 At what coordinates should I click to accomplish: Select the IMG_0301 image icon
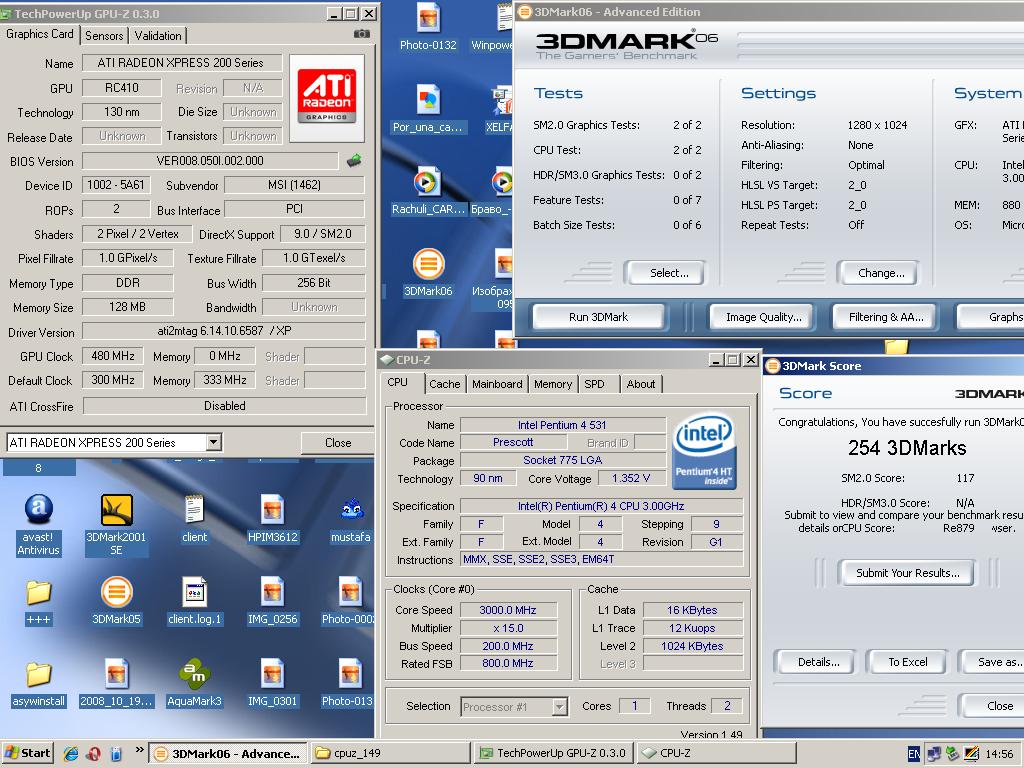pos(272,682)
